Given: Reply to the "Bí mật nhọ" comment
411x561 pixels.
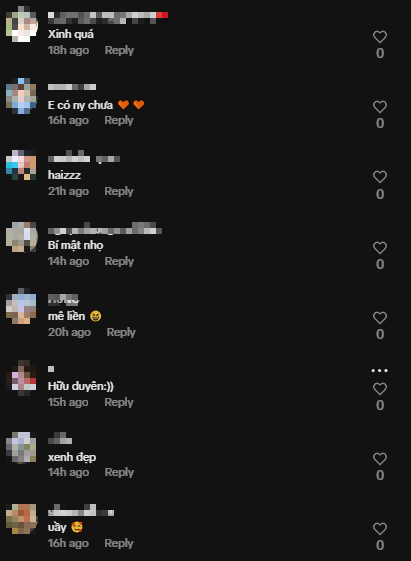Looking at the screenshot, I should tap(119, 261).
